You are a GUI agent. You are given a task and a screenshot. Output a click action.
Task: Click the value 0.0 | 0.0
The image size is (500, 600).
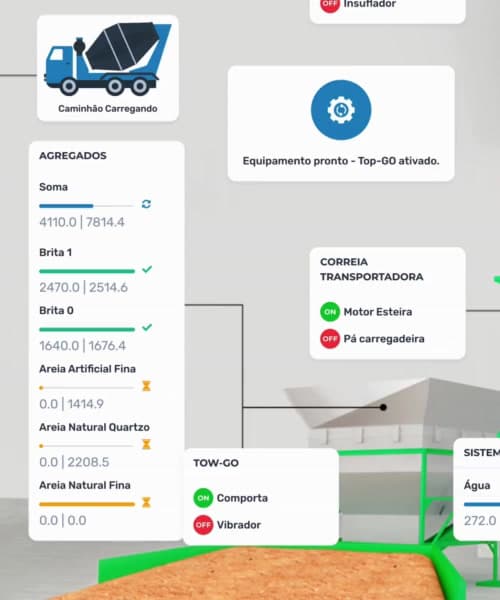[63, 520]
